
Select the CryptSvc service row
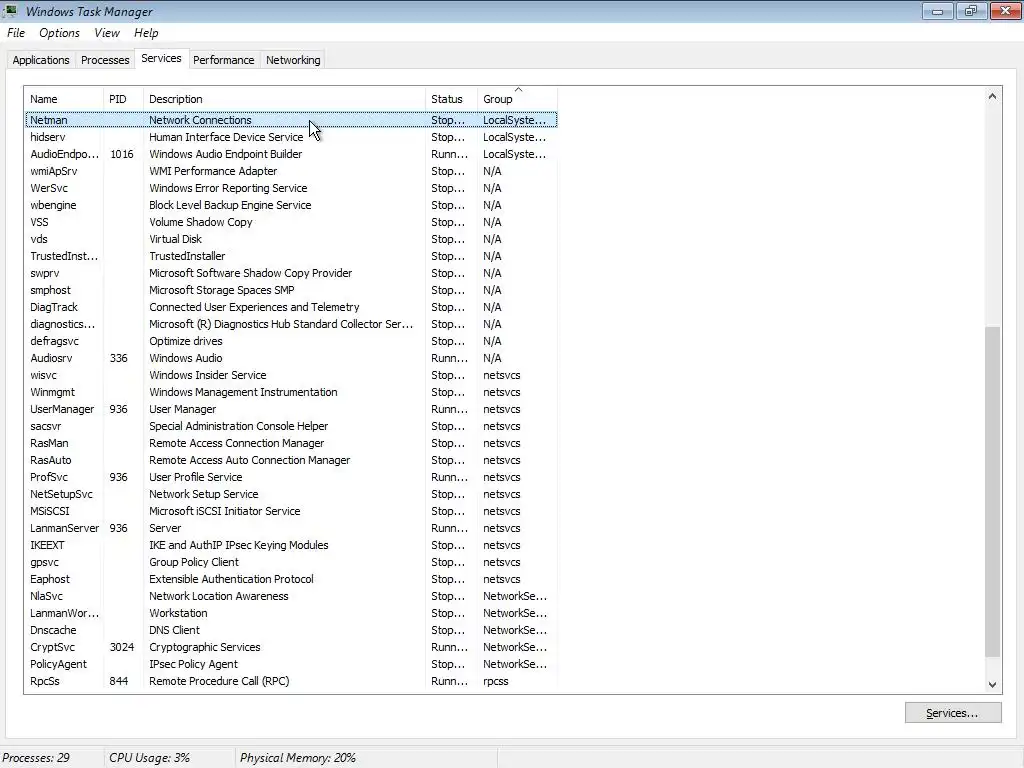291,647
